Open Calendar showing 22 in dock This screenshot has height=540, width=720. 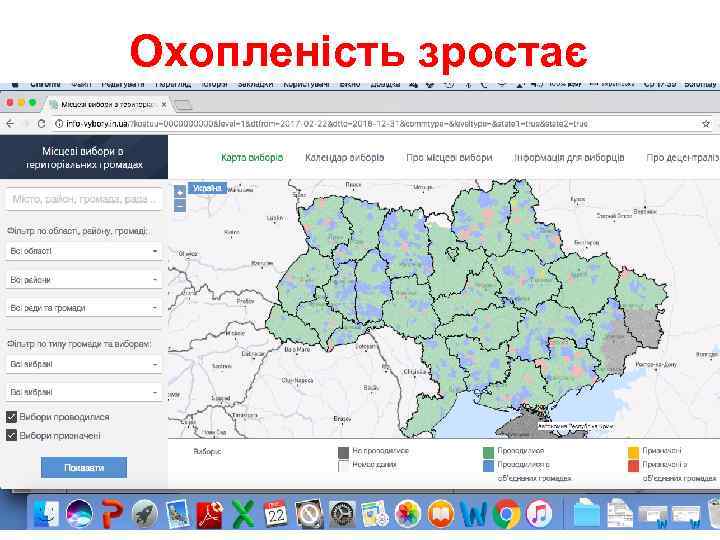(276, 514)
